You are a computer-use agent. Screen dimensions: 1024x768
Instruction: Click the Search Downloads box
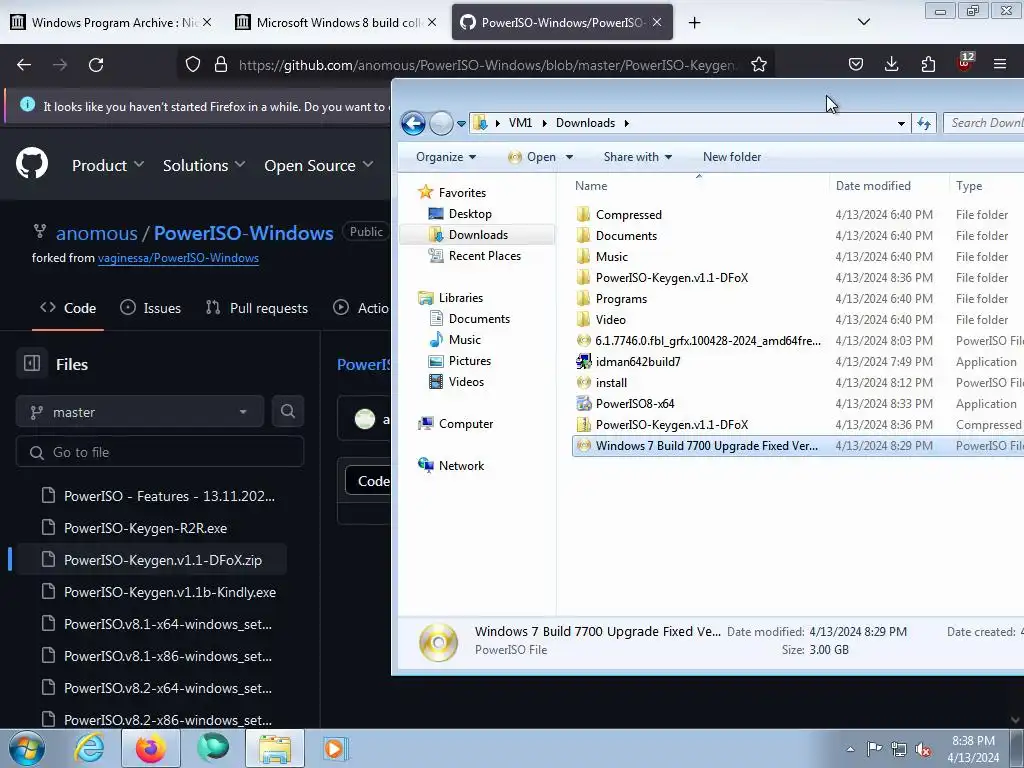[984, 123]
